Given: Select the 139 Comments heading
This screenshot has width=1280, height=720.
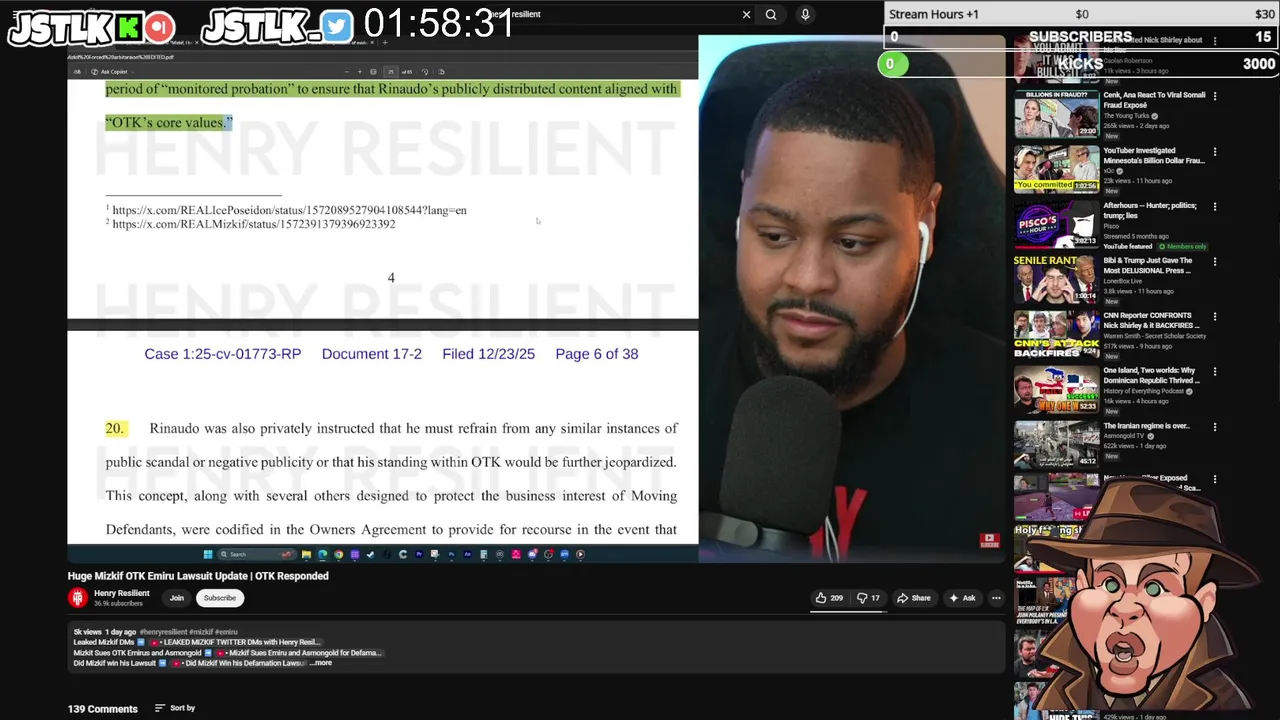Looking at the screenshot, I should tap(103, 709).
